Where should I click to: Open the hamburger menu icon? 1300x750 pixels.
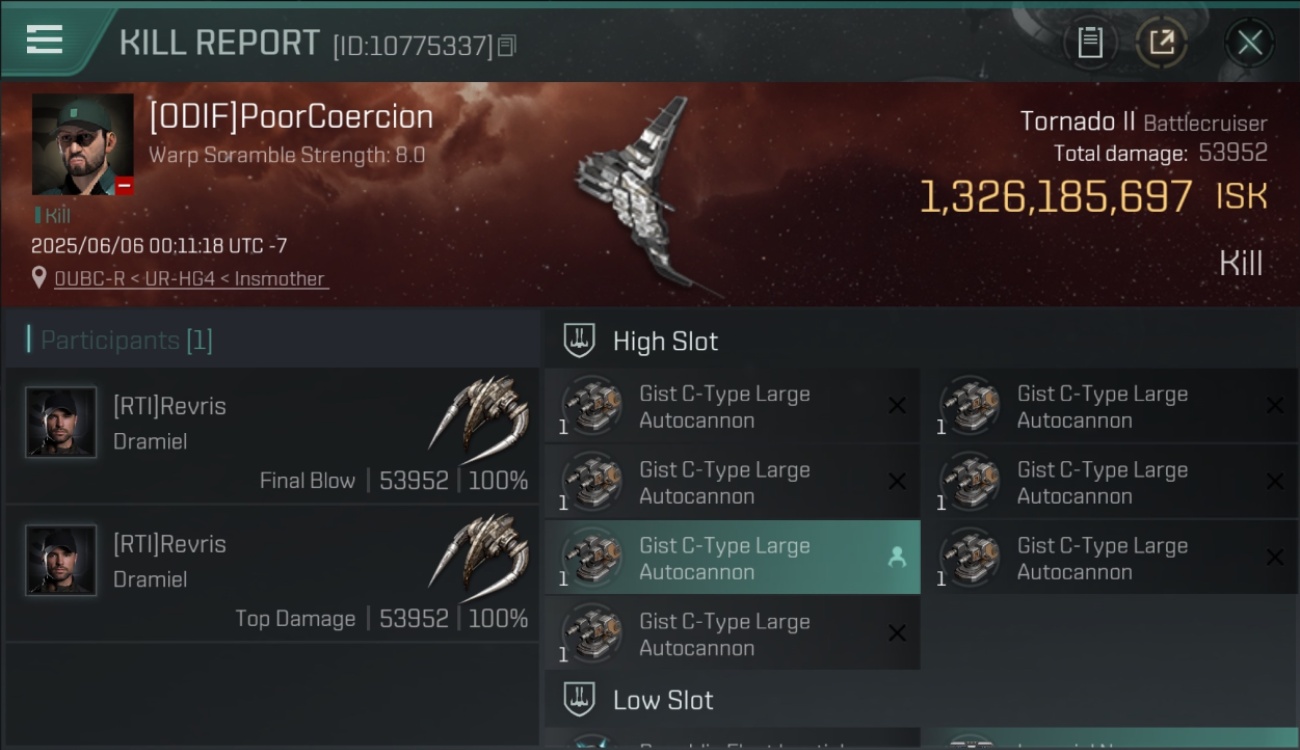[44, 40]
